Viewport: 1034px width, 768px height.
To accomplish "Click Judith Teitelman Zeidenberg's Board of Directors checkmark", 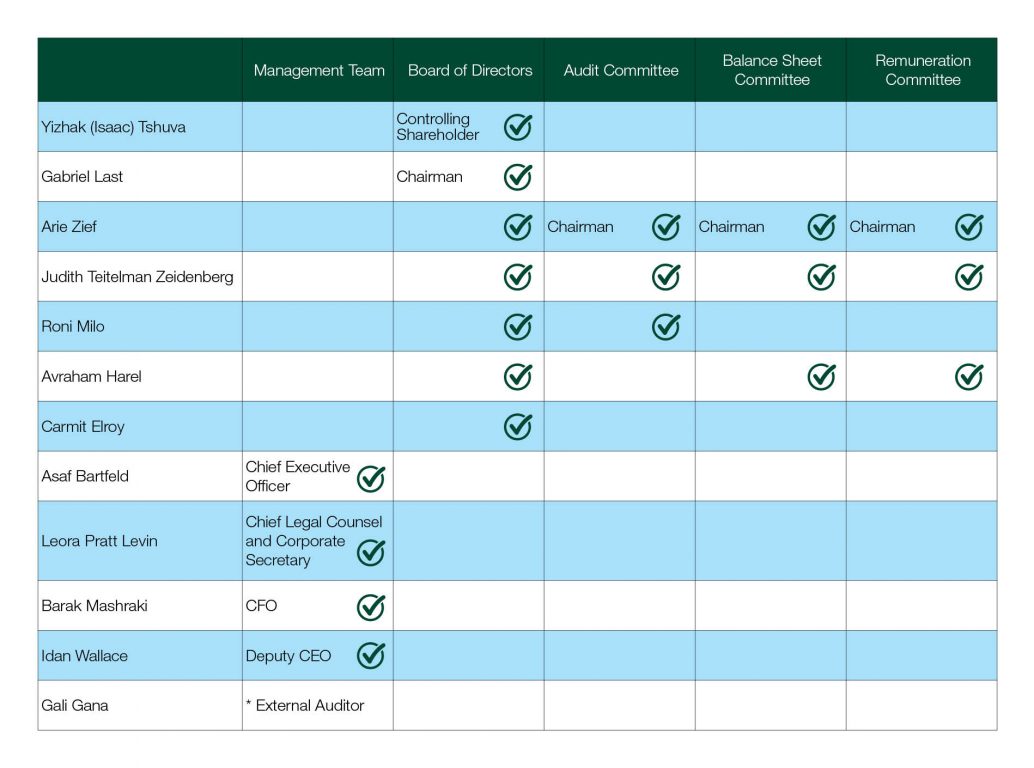I will pos(518,276).
